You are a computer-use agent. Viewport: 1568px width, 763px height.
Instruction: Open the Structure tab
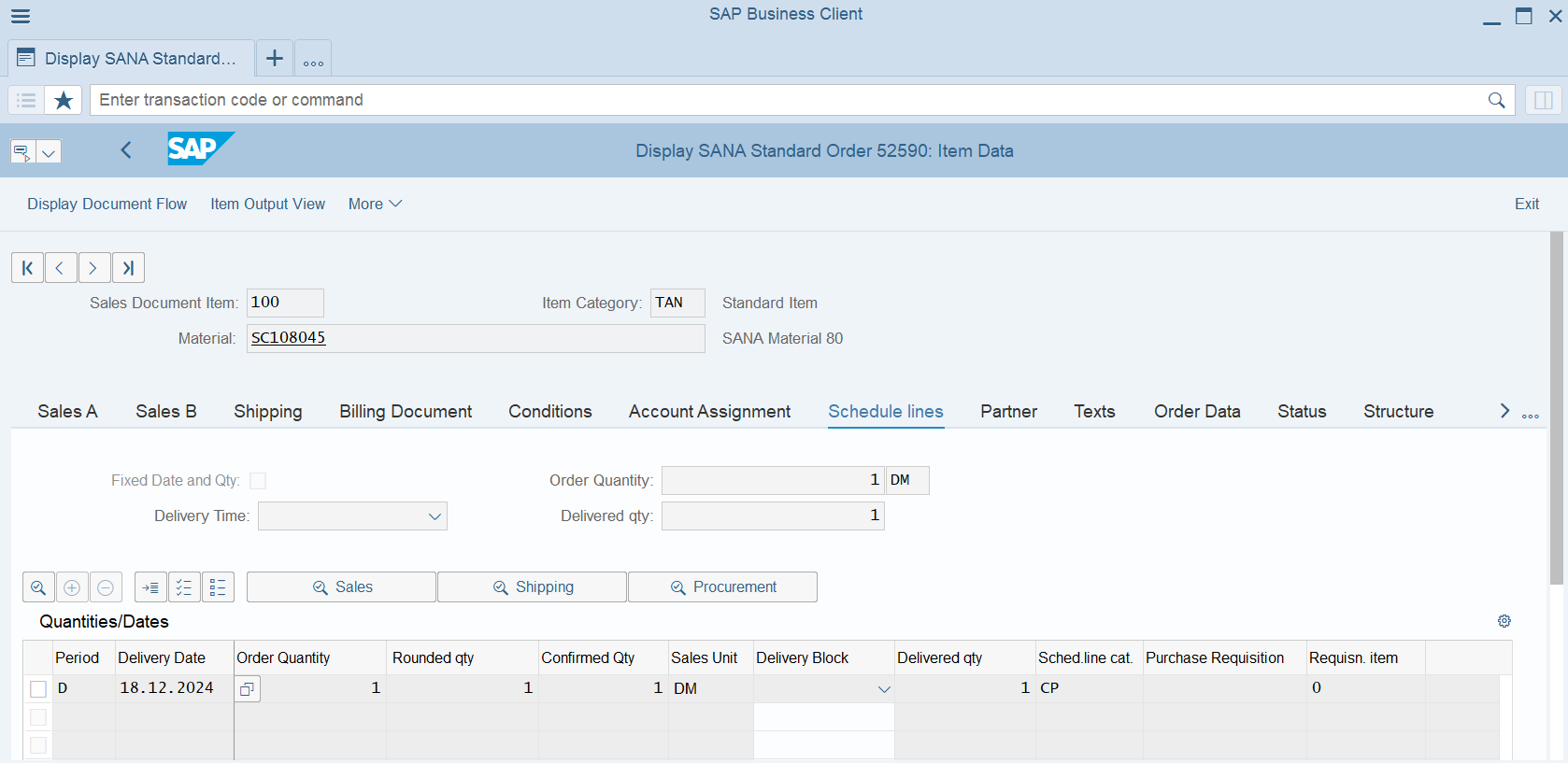coord(1398,412)
